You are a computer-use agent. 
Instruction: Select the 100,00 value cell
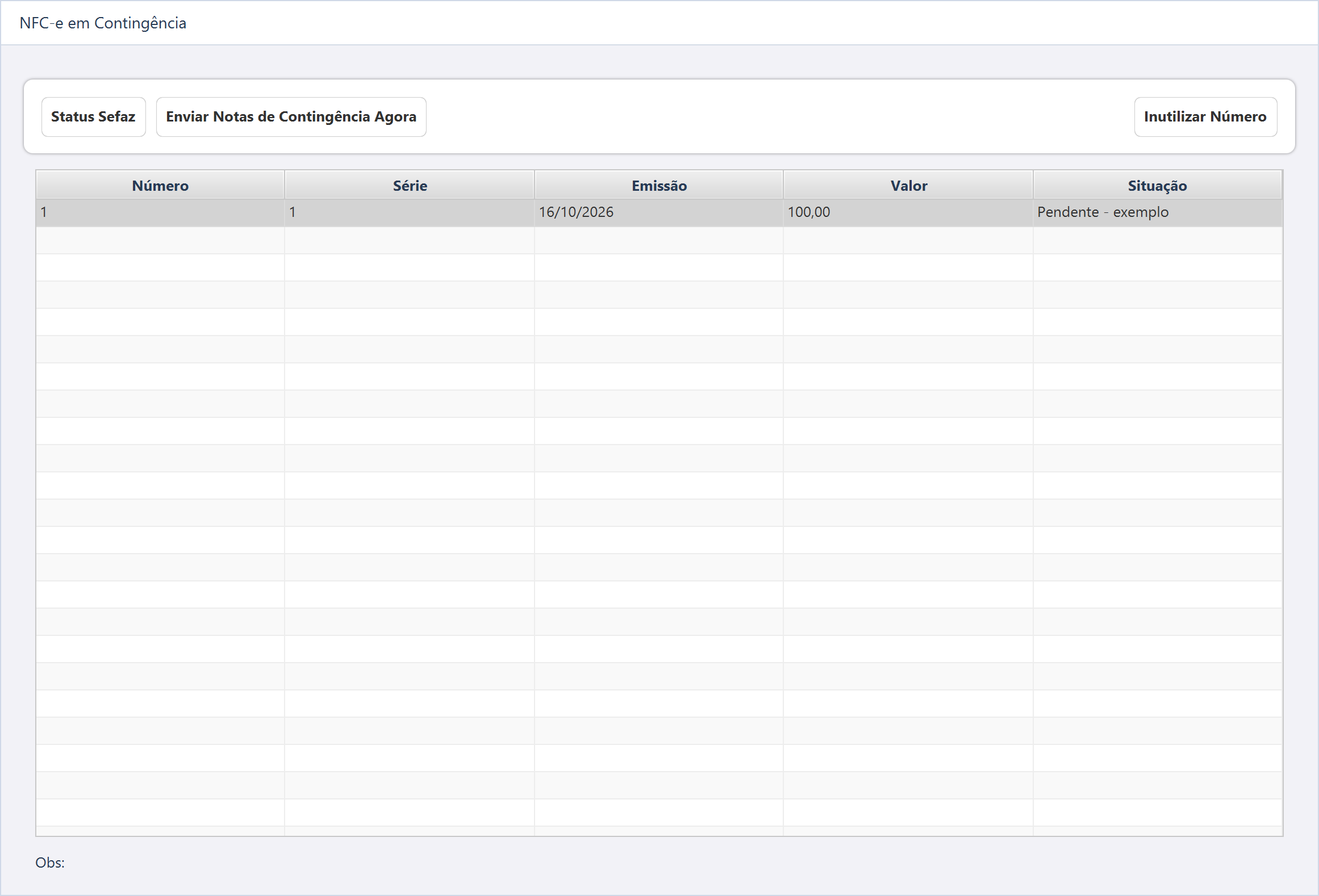(908, 212)
